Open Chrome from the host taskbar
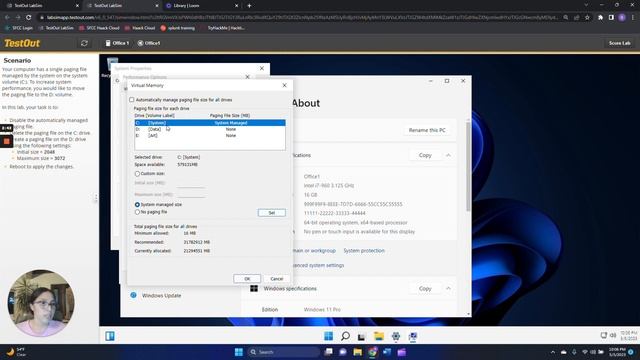 372,352
